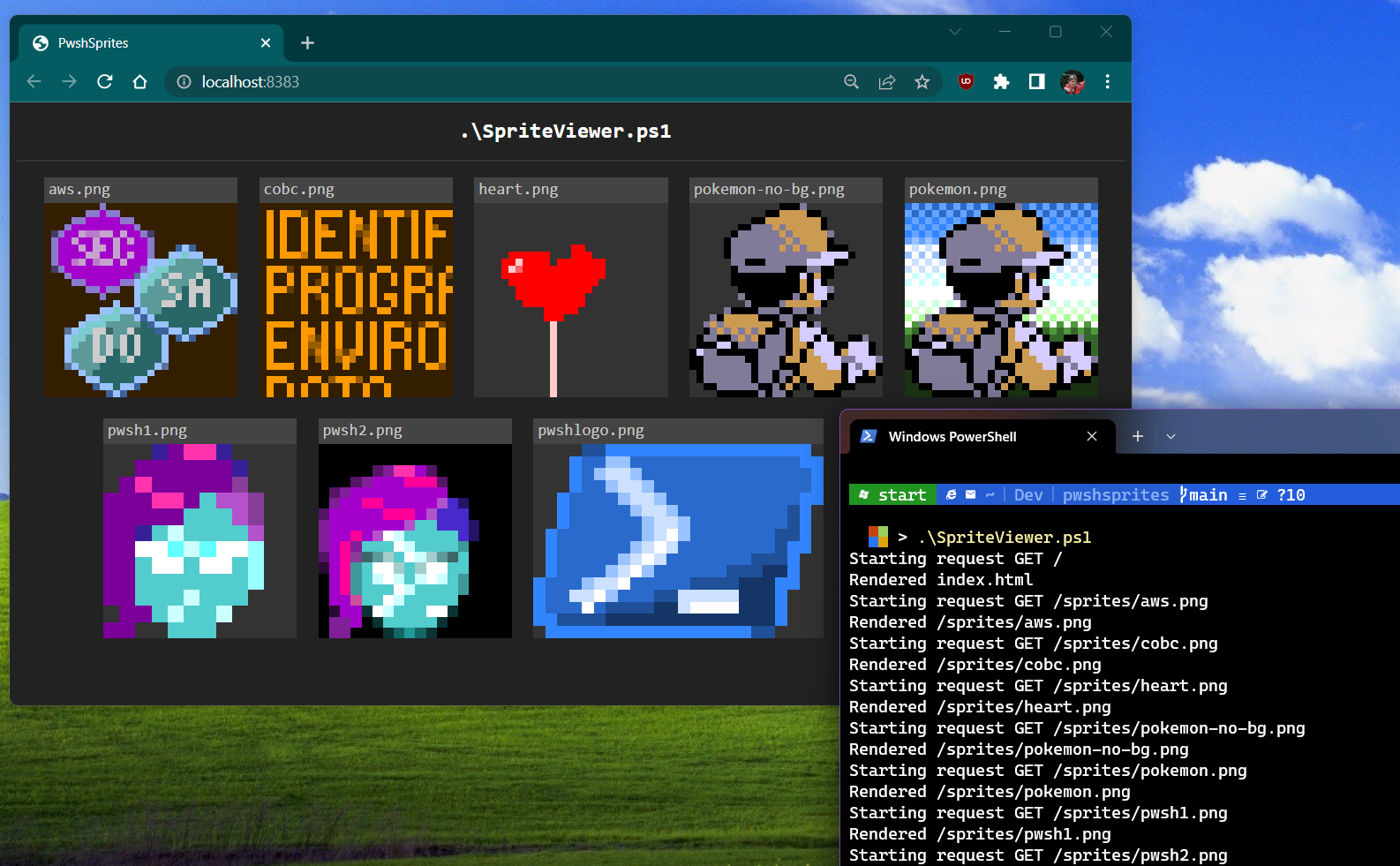Click the pwsh1.png sprite image
This screenshot has height=866, width=1400.
[199, 540]
